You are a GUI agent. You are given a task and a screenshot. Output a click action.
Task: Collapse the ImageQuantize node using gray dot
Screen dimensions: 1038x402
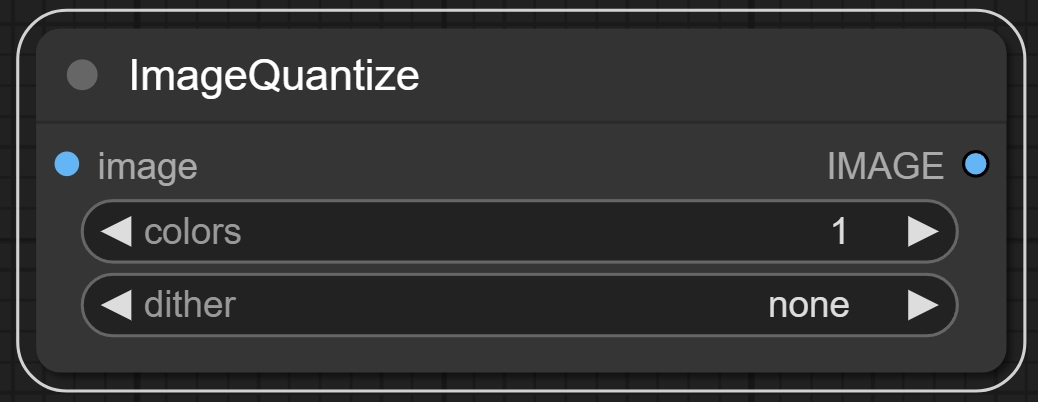point(82,75)
